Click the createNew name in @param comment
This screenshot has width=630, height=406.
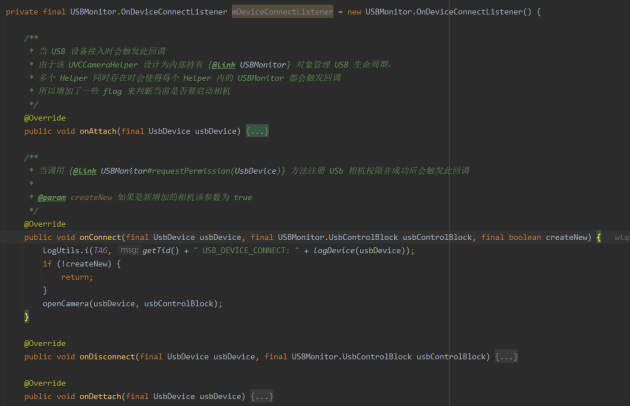pyautogui.click(x=91, y=197)
